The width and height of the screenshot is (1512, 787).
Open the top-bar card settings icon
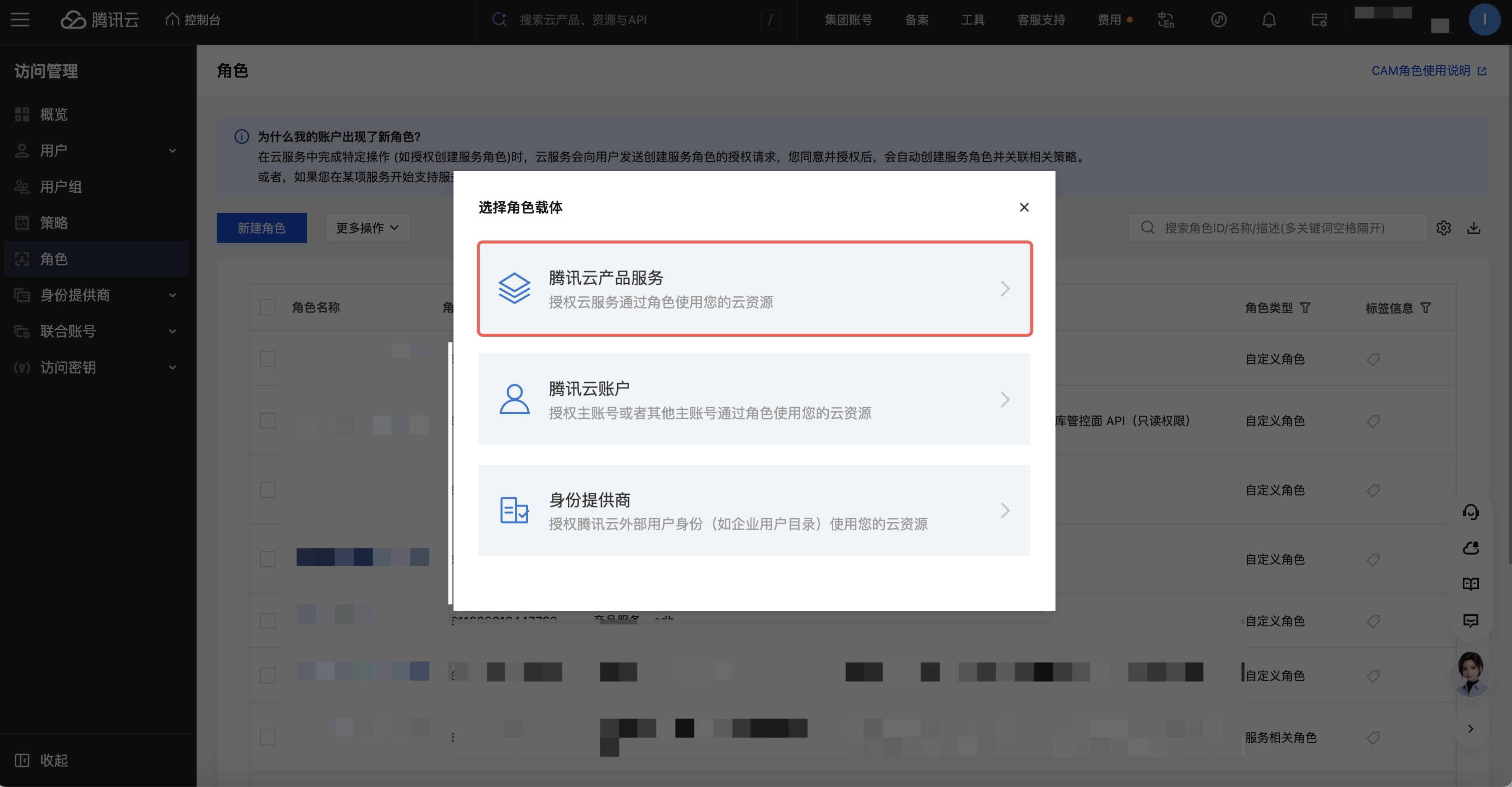1319,20
